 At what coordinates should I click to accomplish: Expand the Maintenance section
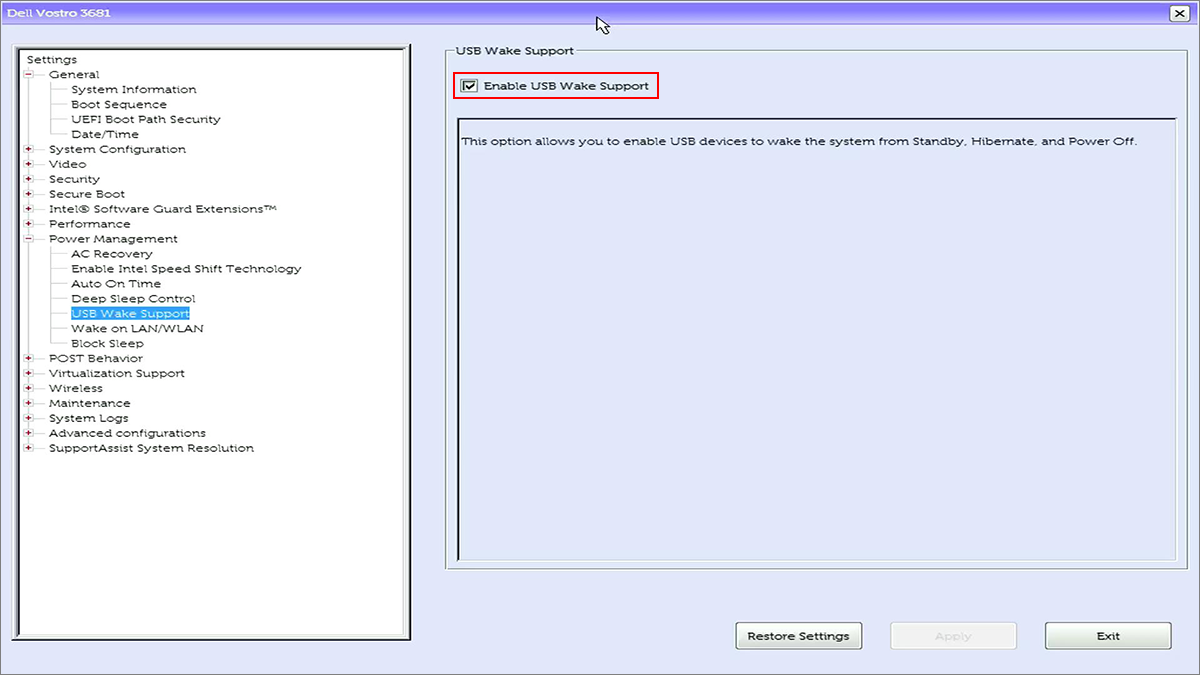pyautogui.click(x=29, y=404)
